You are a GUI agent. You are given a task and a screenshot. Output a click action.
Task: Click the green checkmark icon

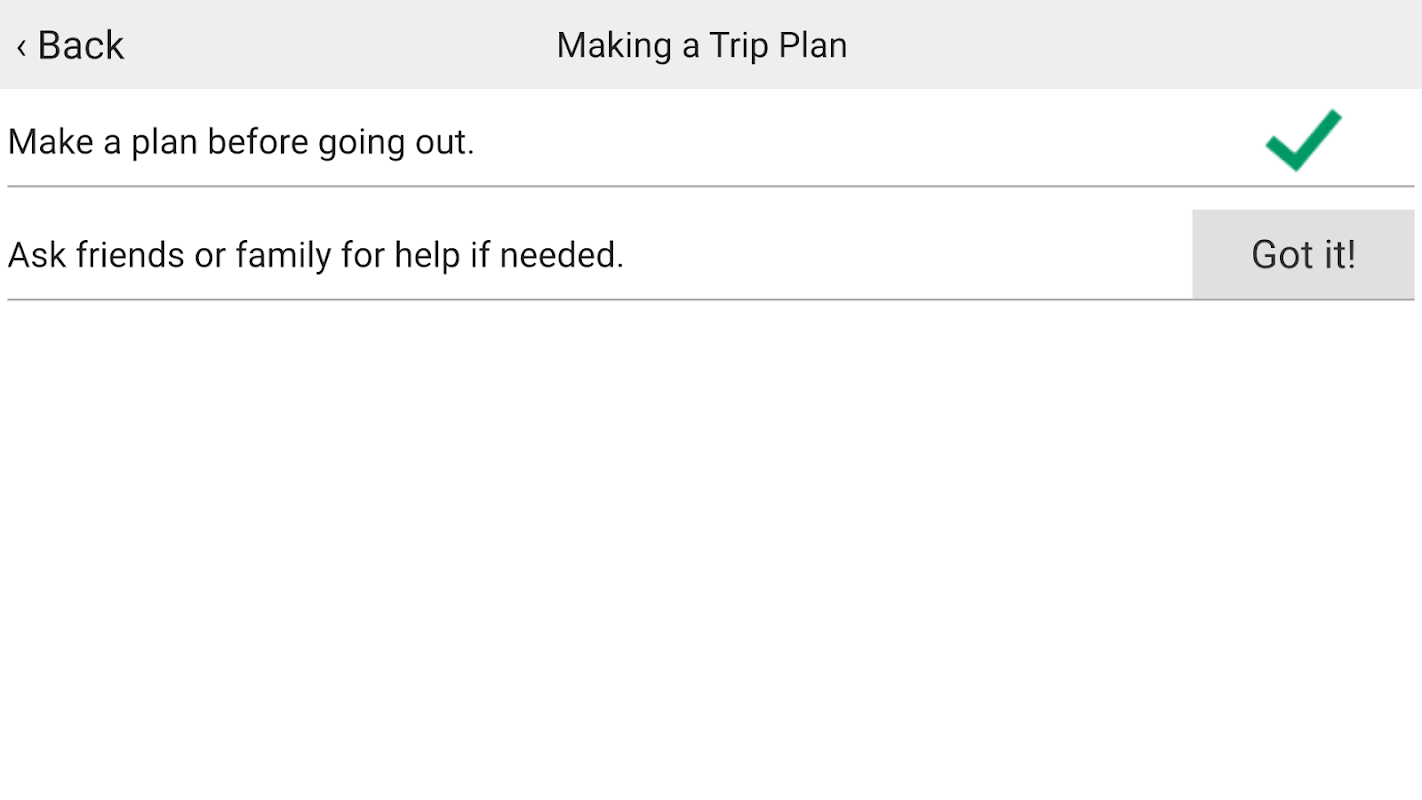point(1303,140)
